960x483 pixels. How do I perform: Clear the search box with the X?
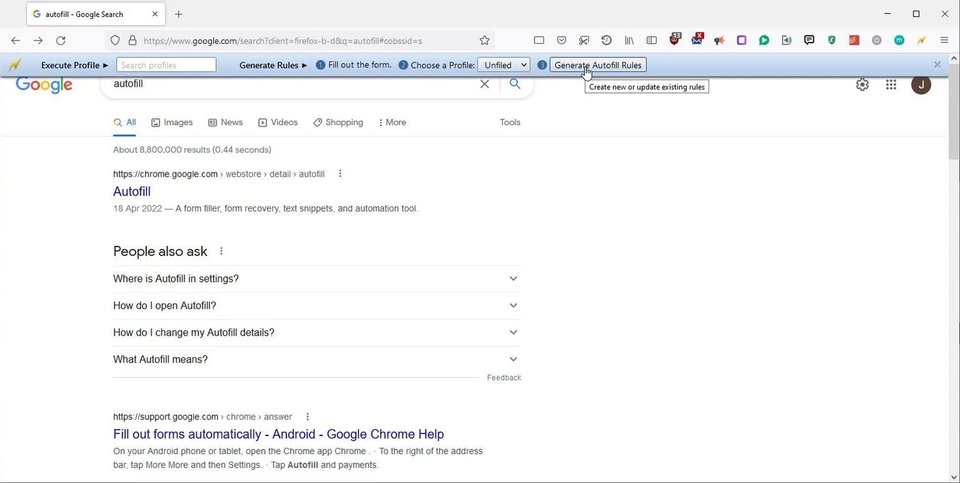[484, 84]
